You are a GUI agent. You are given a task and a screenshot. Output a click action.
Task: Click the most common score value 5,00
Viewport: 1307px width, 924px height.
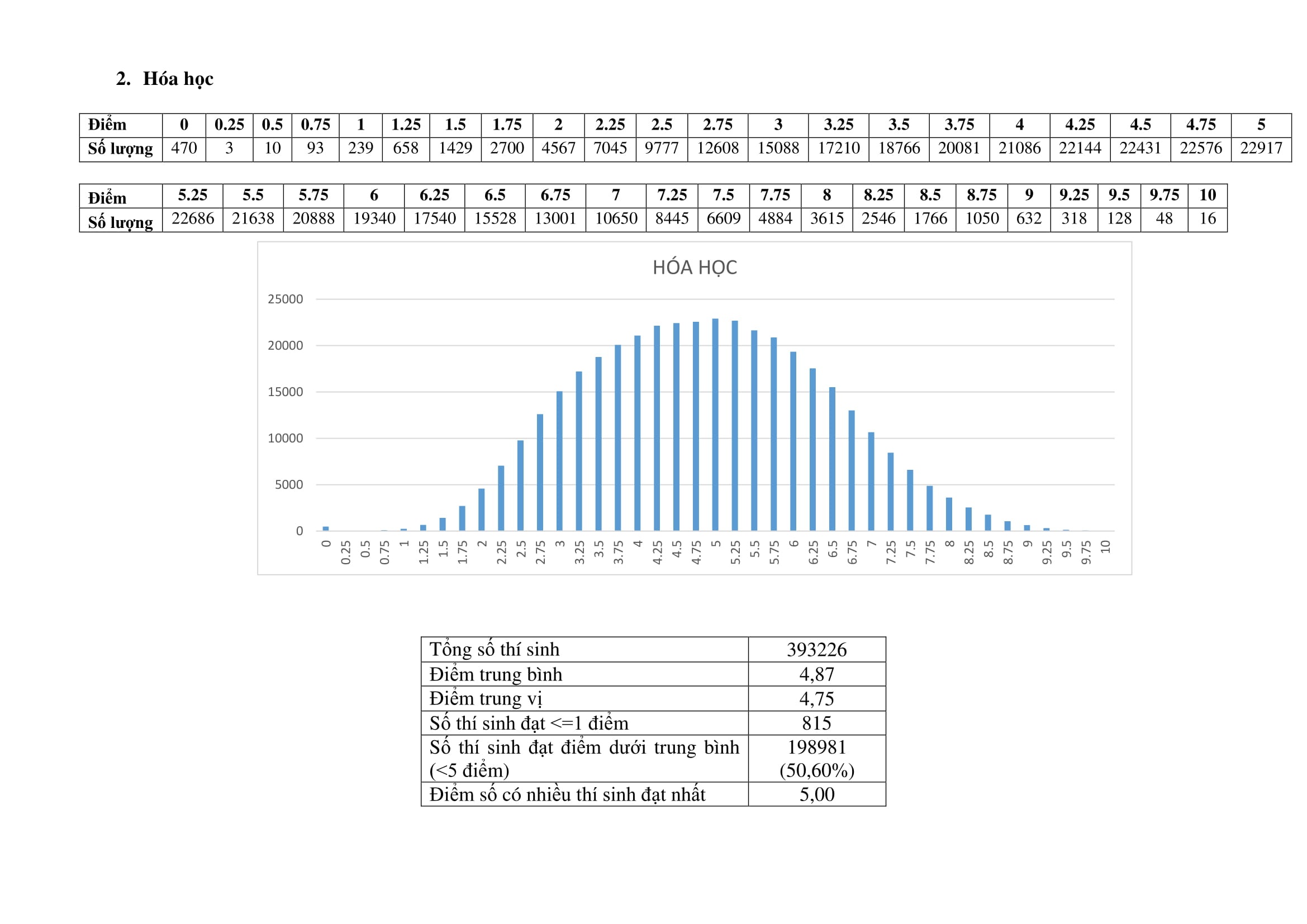coord(816,794)
